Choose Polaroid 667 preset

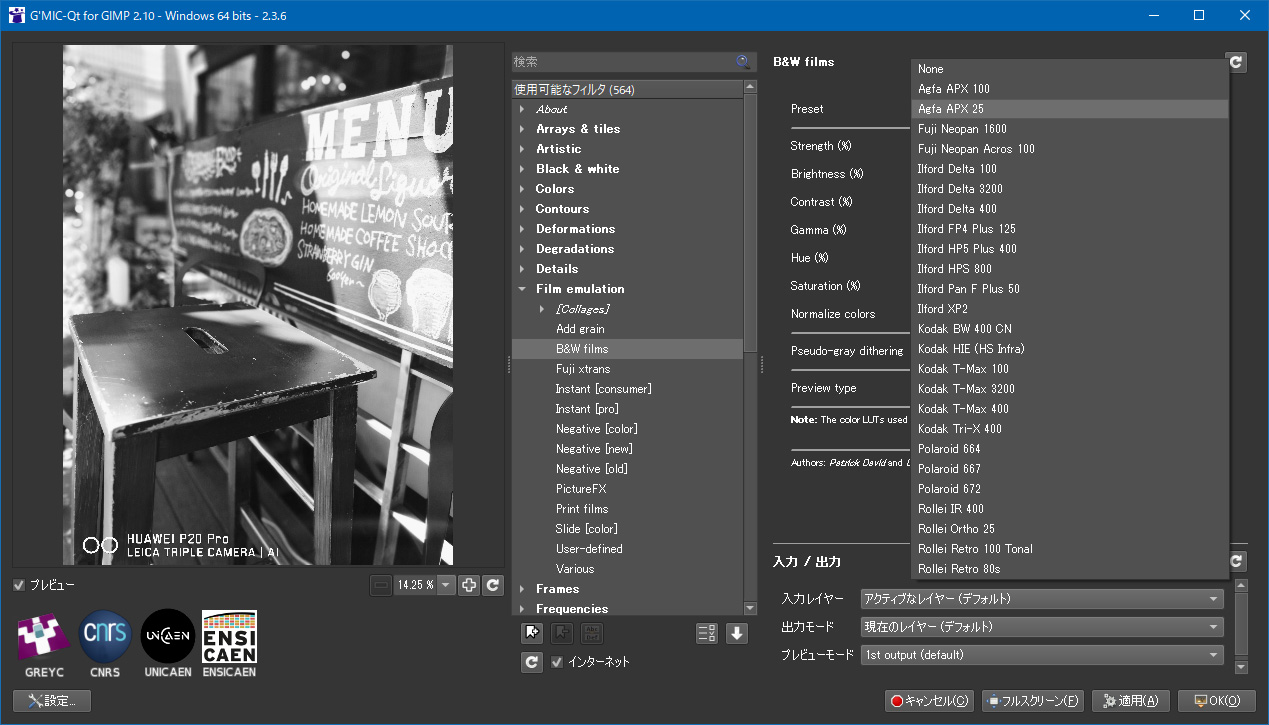(x=1069, y=469)
